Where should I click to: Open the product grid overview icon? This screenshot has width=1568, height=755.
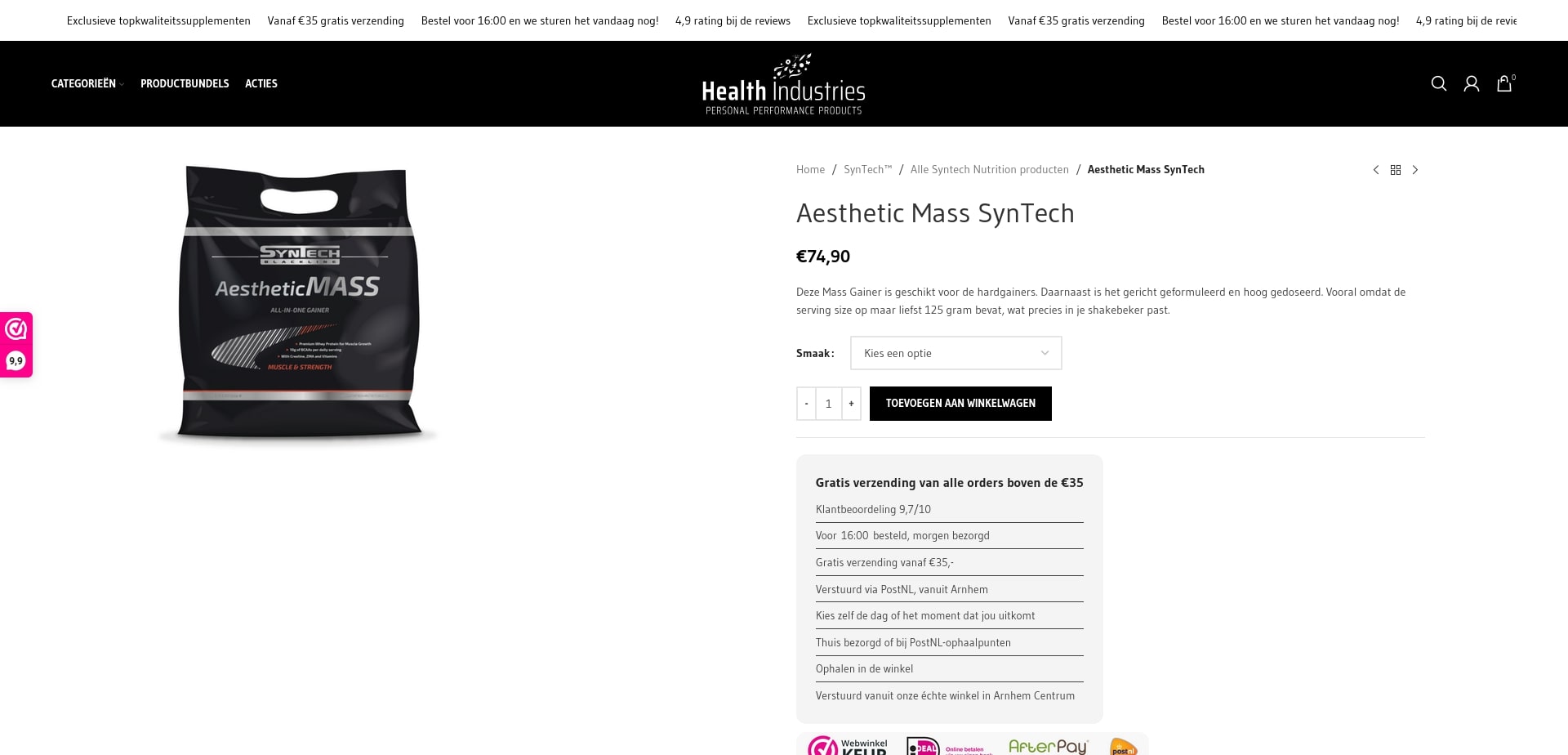[1396, 170]
